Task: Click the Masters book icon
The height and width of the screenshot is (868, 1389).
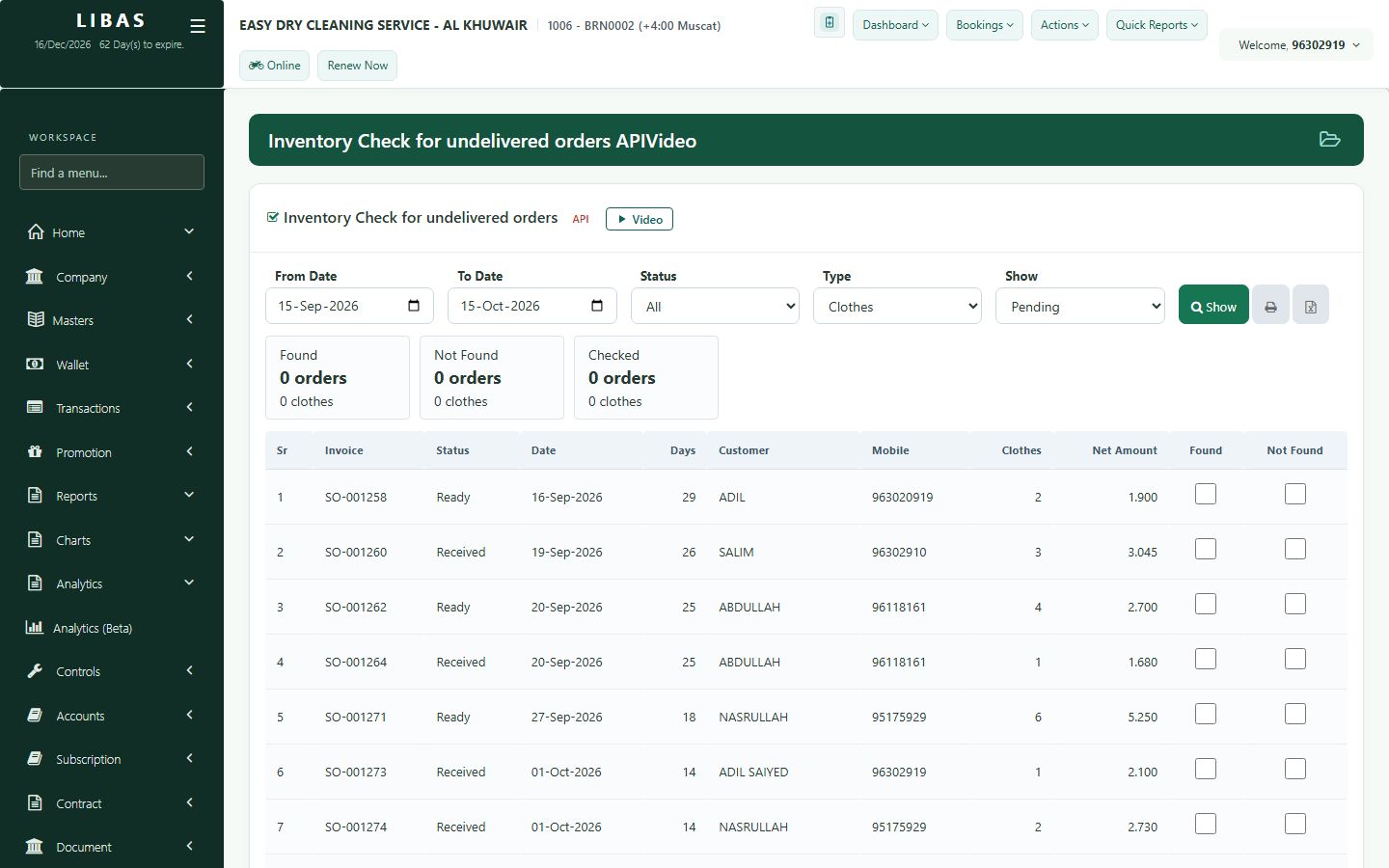Action: click(x=36, y=319)
